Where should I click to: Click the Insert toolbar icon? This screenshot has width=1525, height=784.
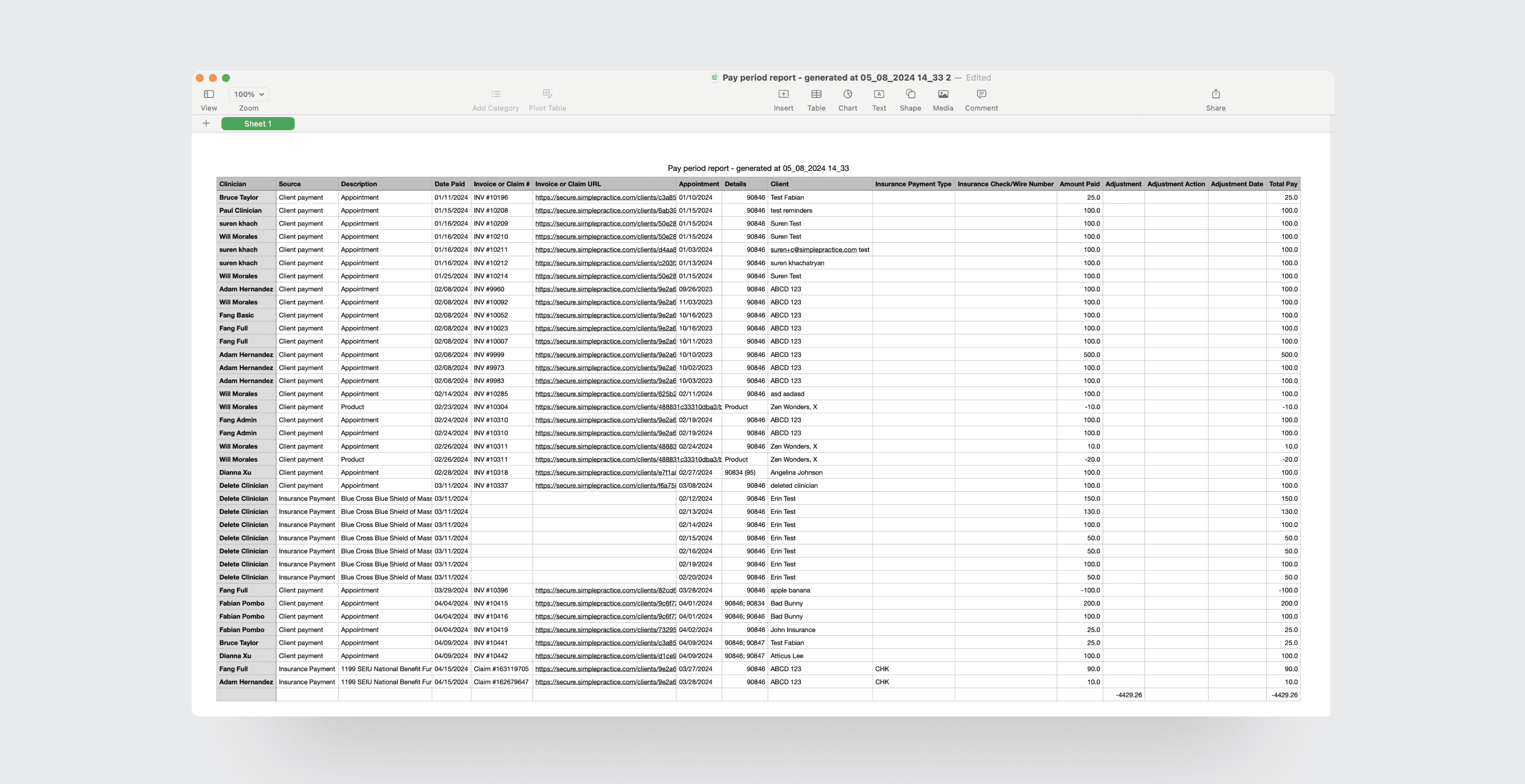(783, 95)
